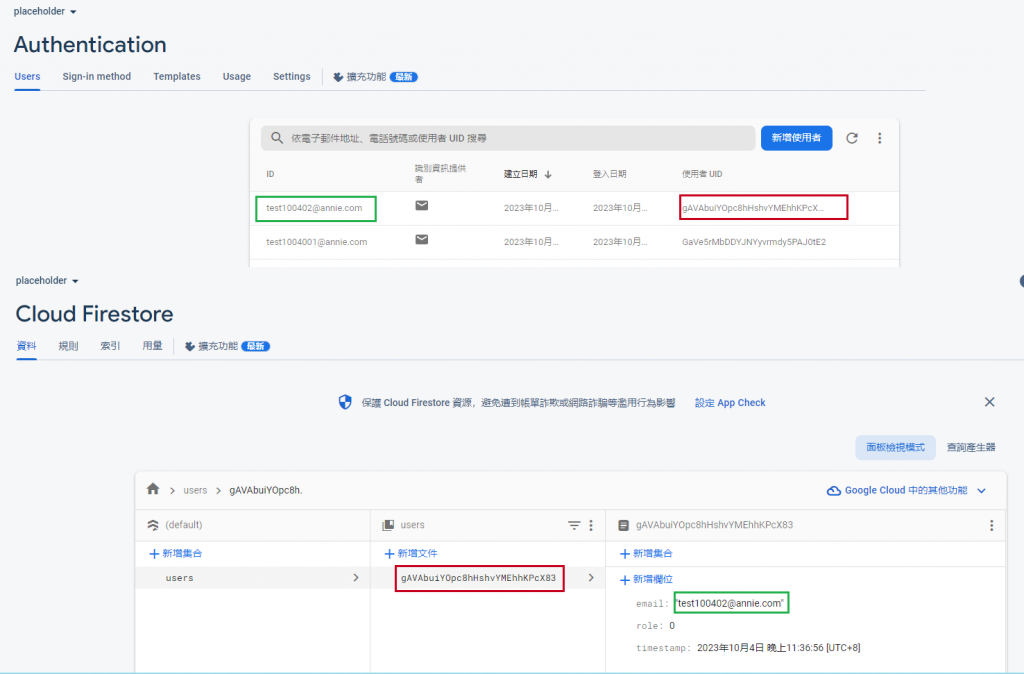Click extensions icon in Authentication tabs

338,77
